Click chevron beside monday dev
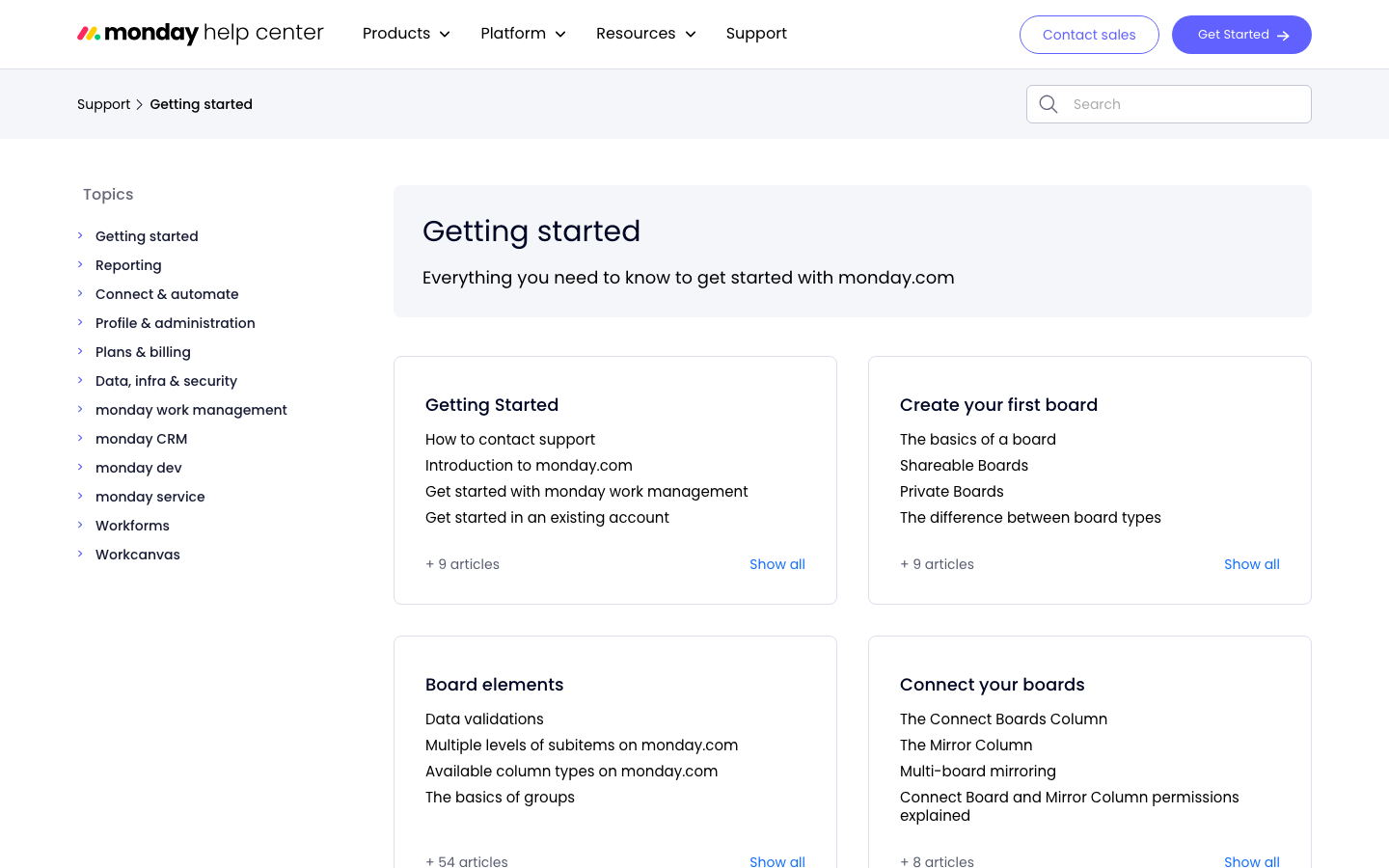Viewport: 1389px width, 868px height. [x=80, y=467]
